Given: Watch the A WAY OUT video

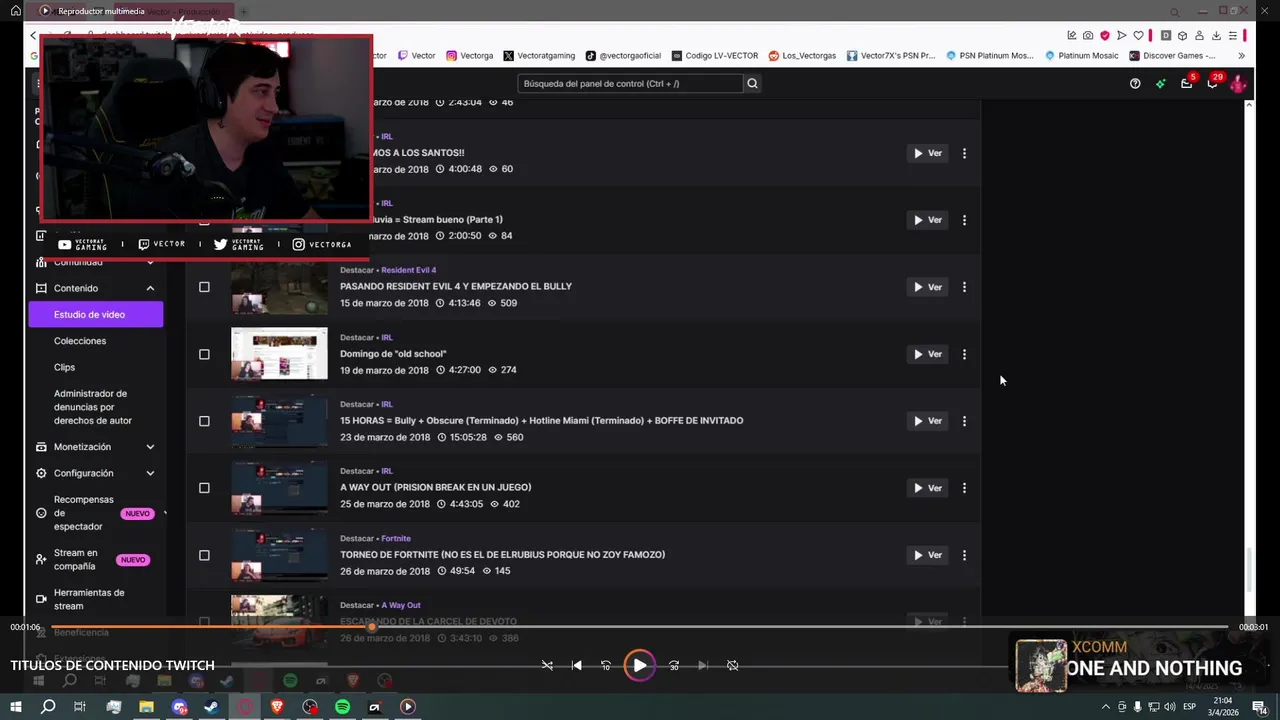Looking at the screenshot, I should tap(927, 488).
